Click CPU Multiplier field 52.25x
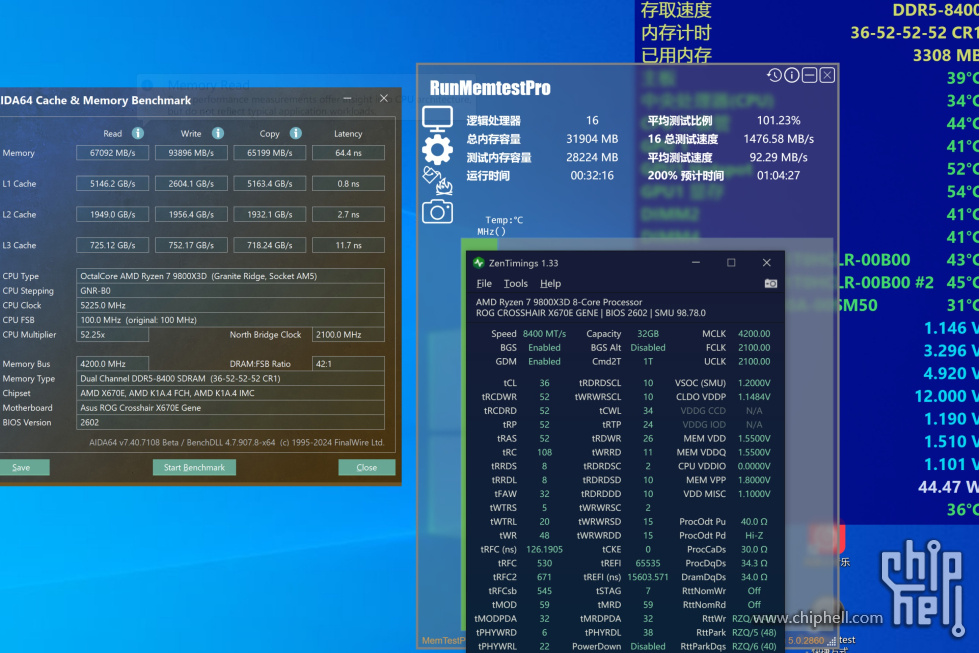The width and height of the screenshot is (979, 653). (112, 335)
